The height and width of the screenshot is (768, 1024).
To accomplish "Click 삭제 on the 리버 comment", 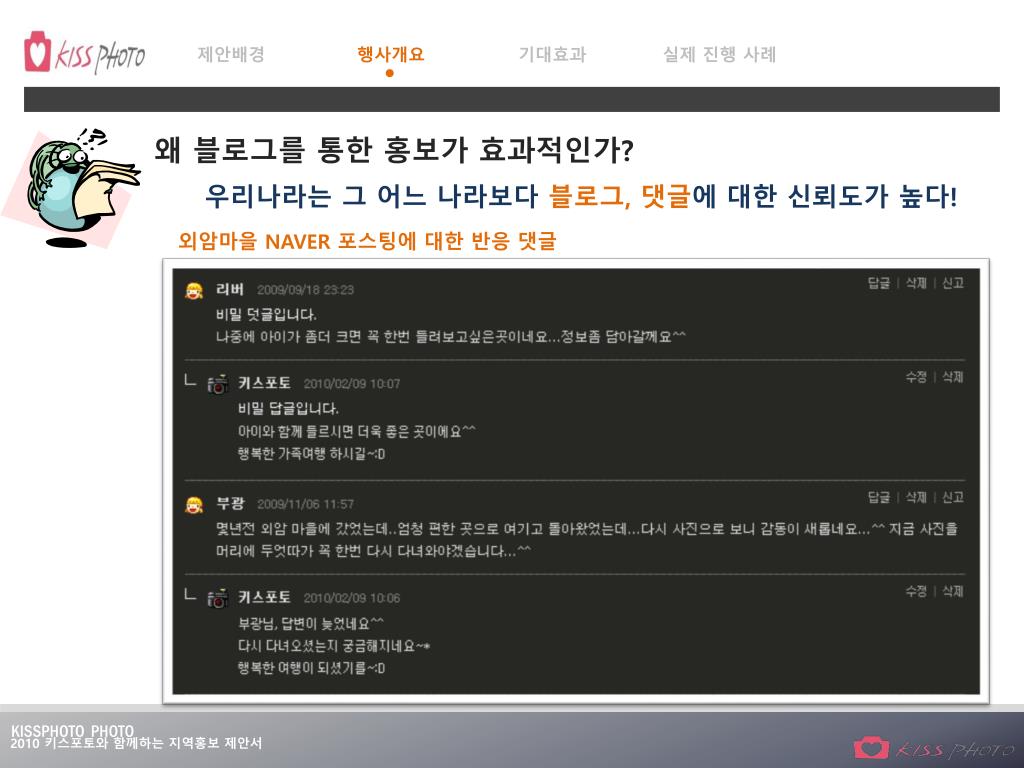I will point(916,283).
